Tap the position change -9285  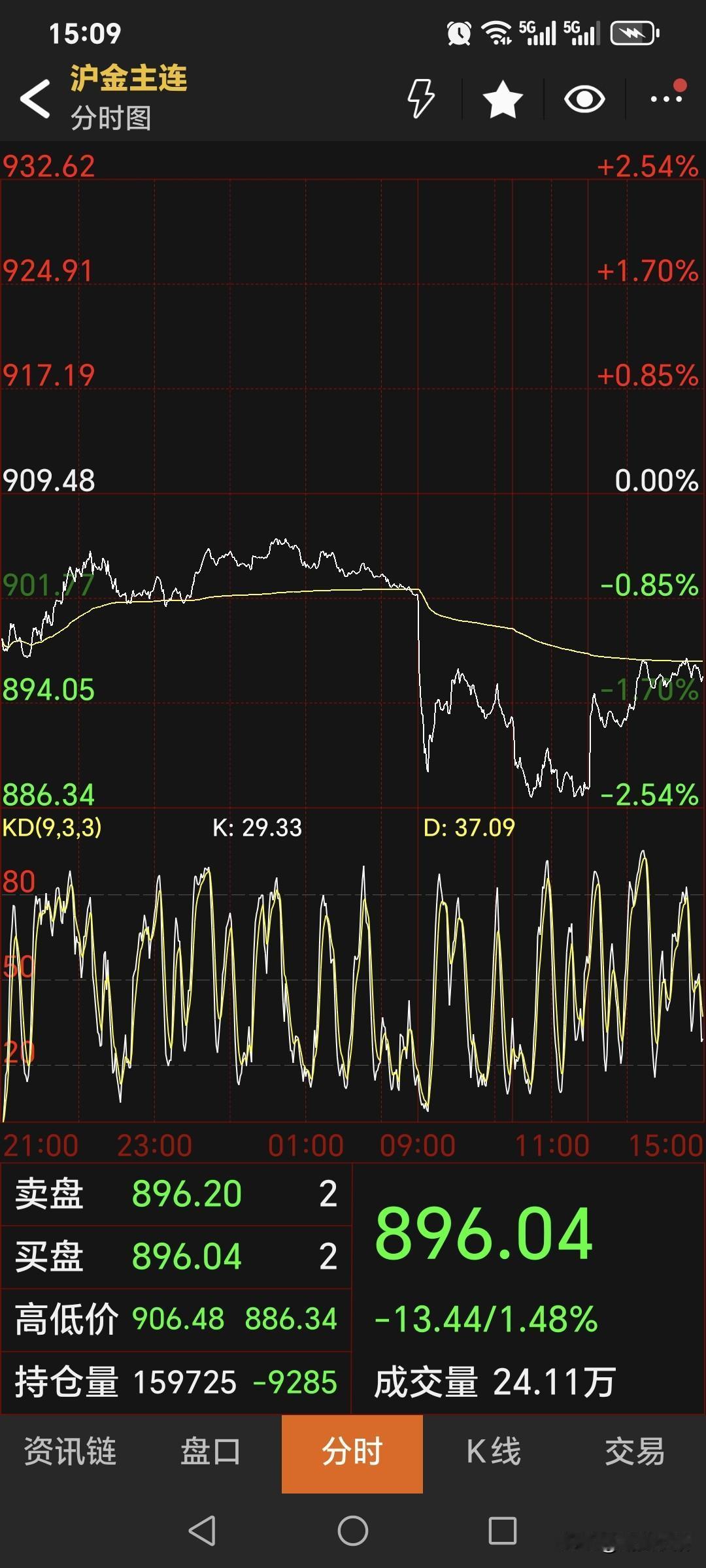coord(295,1382)
